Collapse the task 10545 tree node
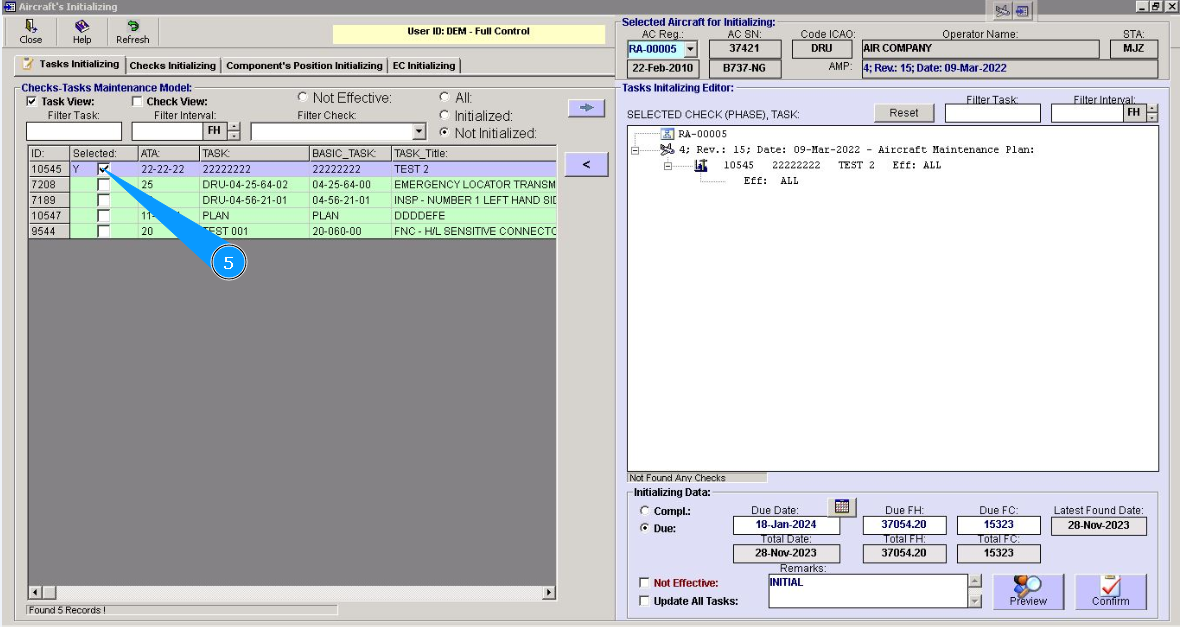This screenshot has height=633, width=1180. (667, 166)
